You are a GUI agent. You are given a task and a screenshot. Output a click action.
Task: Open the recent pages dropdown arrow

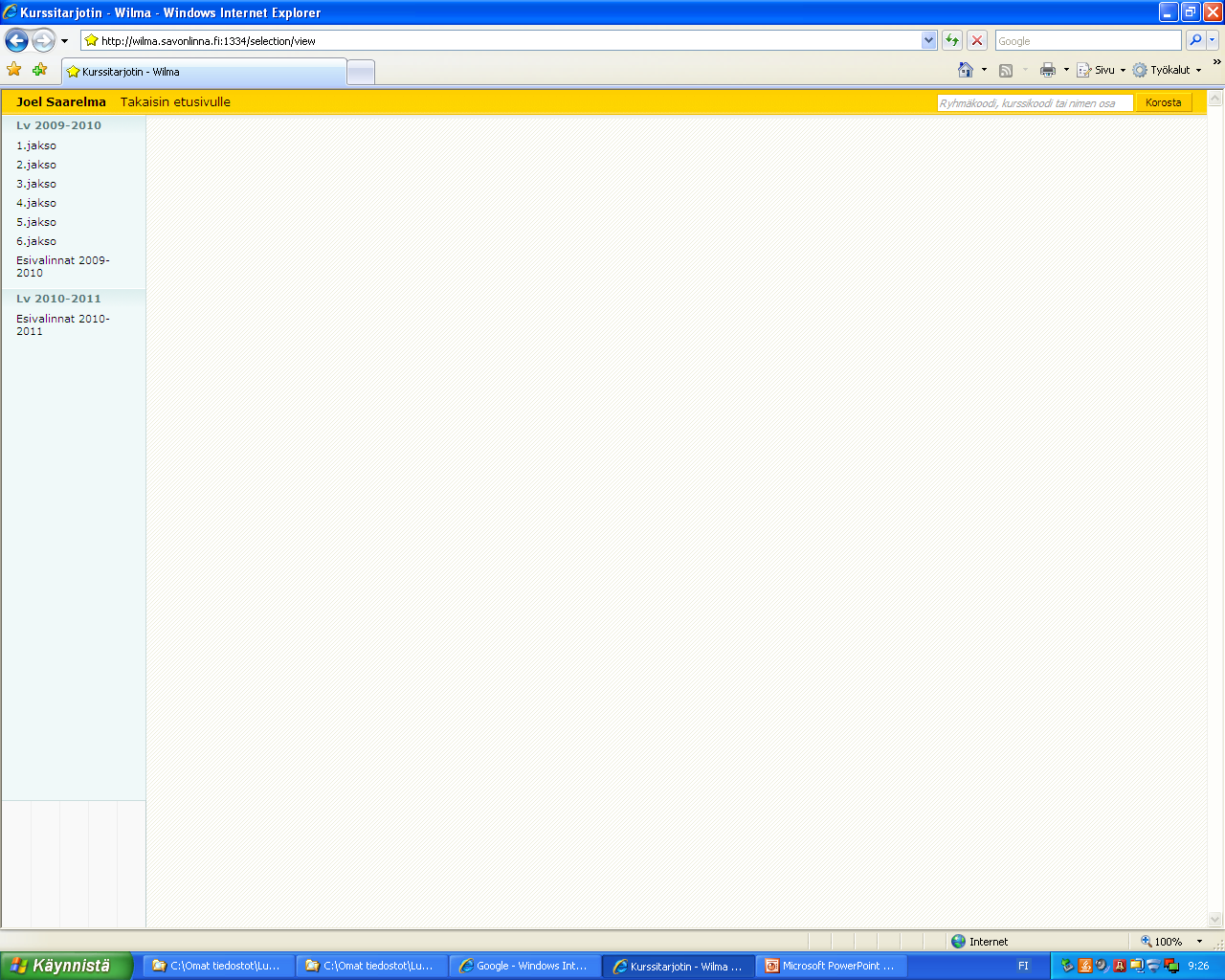click(64, 41)
